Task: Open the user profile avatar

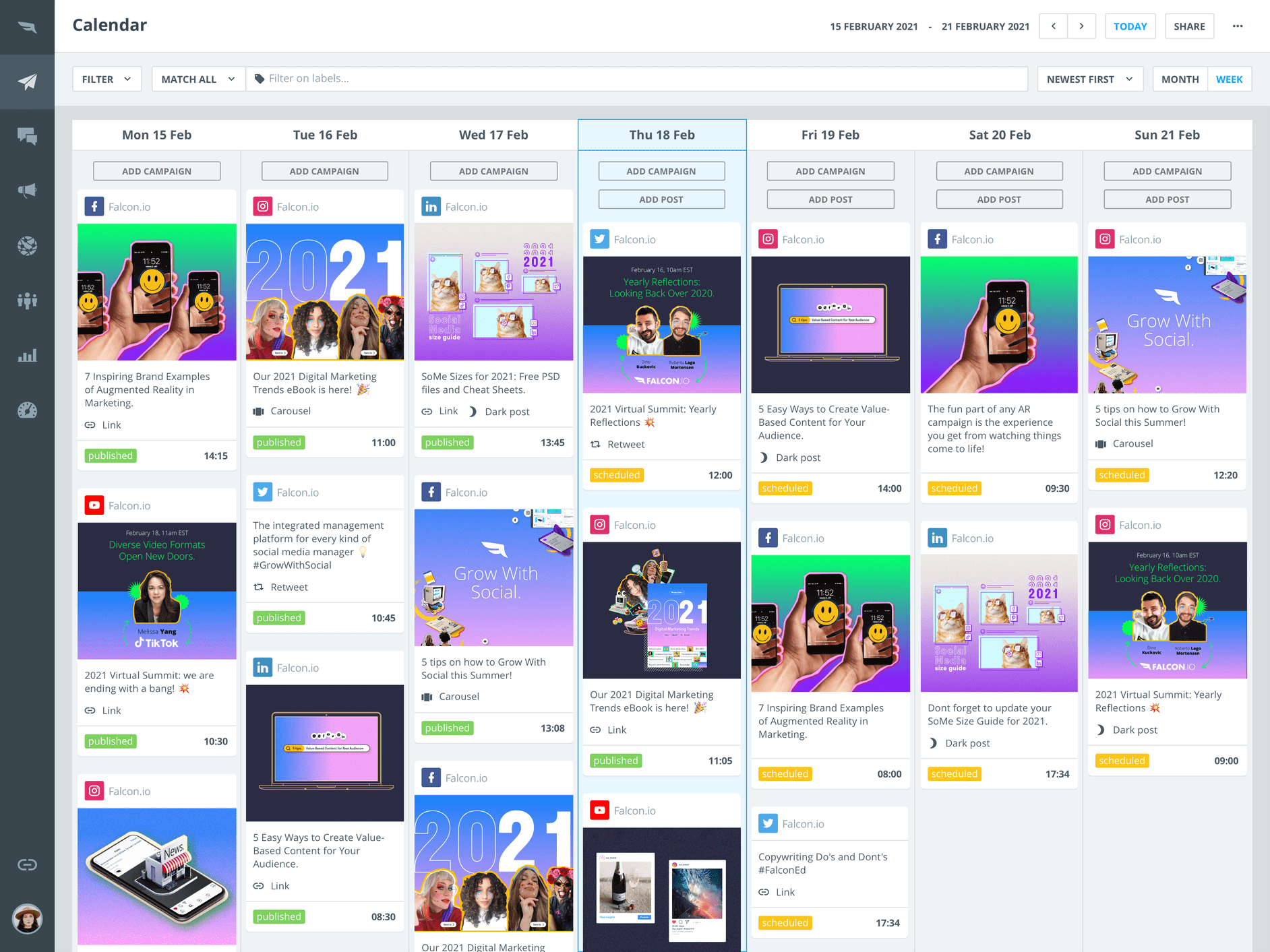Action: click(x=27, y=918)
